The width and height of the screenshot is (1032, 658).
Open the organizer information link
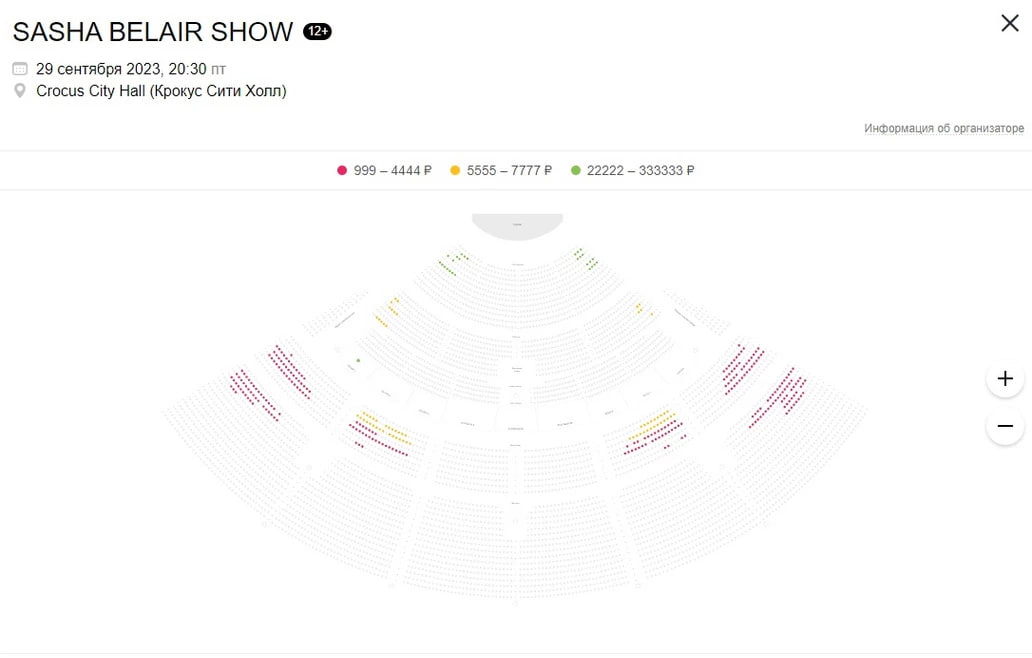click(944, 128)
